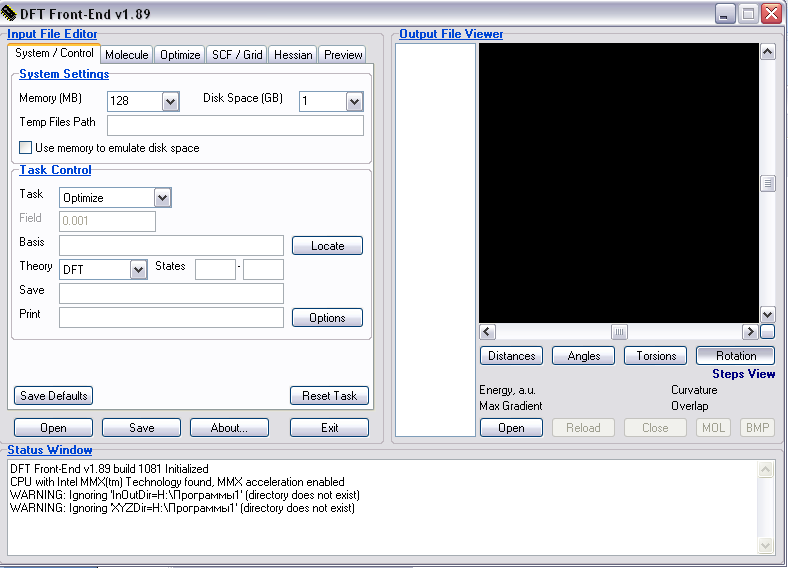The width and height of the screenshot is (788, 568).
Task: Click the Basis input field
Action: [x=171, y=246]
